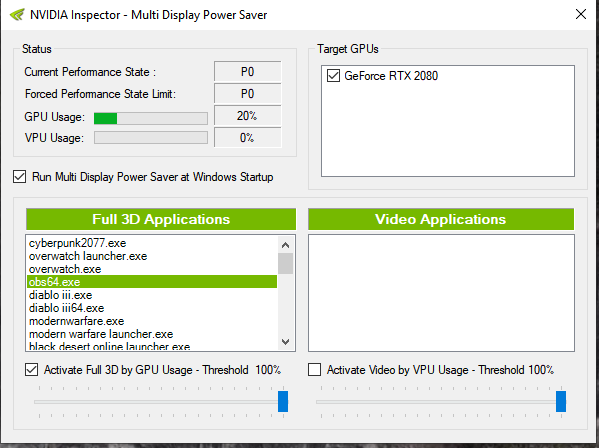599x448 pixels.
Task: Click the Video Applications header button
Action: coord(441,219)
